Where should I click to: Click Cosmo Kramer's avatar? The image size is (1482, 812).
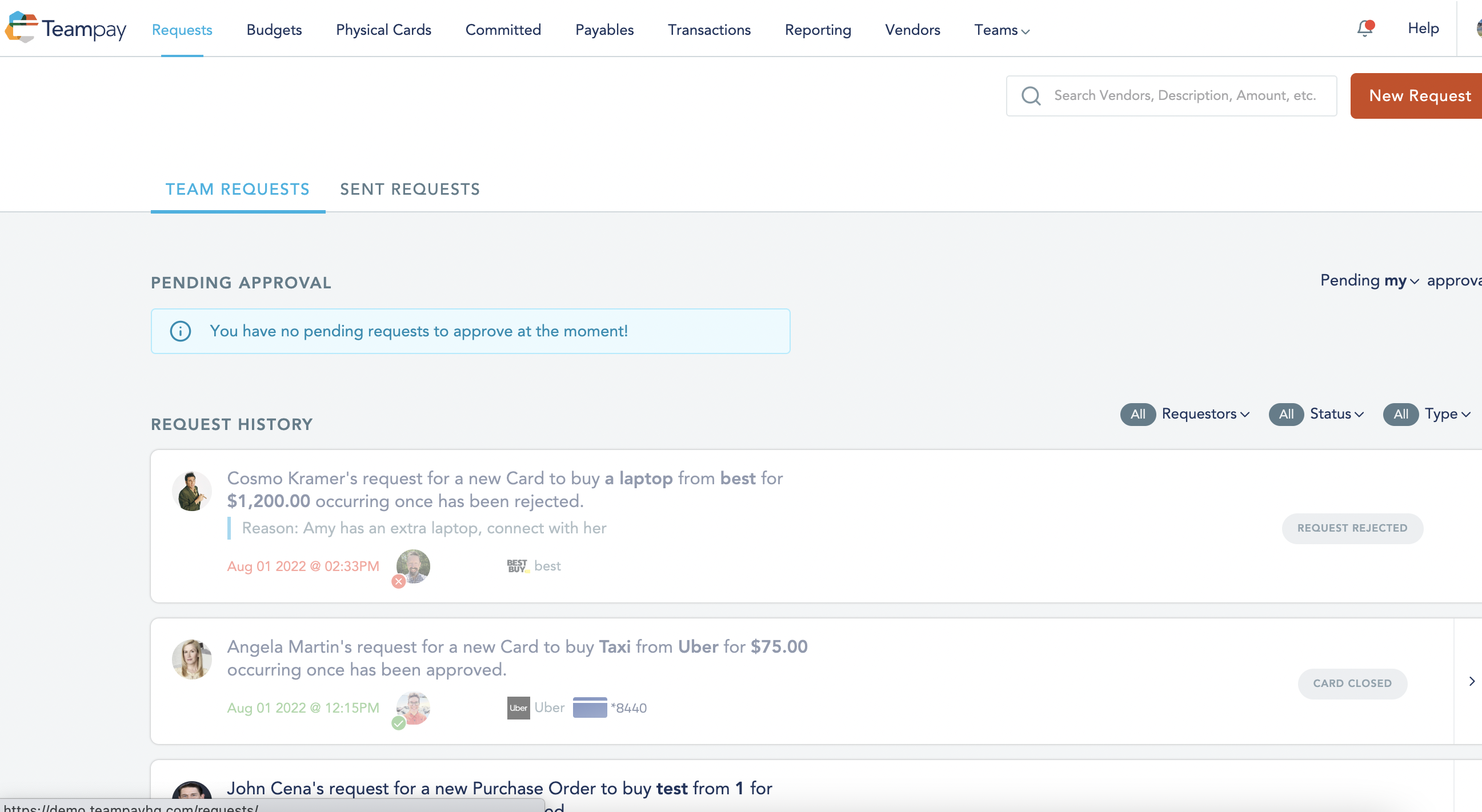click(191, 491)
